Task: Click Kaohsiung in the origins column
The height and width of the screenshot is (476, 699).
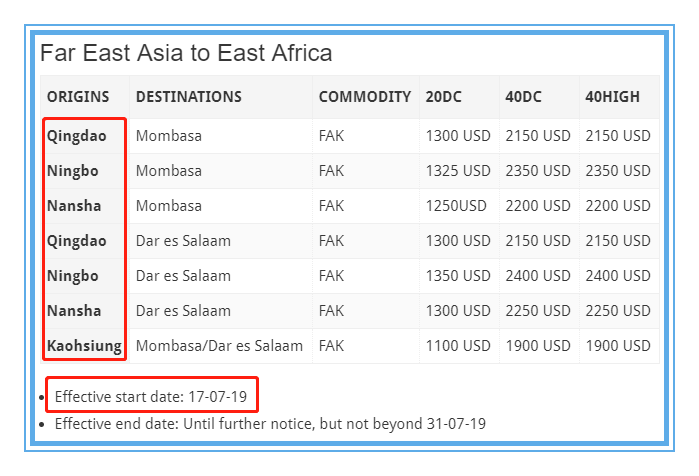Action: [84, 346]
